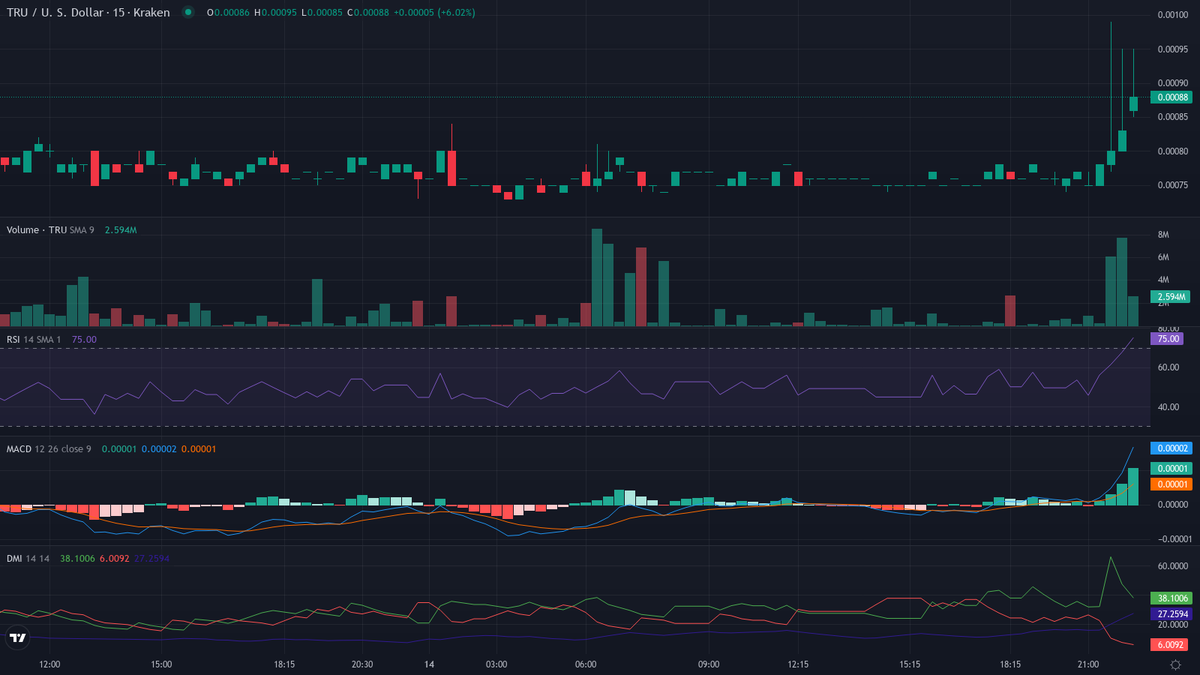This screenshot has height=675, width=1200.
Task: Click the volume value tag 2.594M
Action: [1170, 297]
